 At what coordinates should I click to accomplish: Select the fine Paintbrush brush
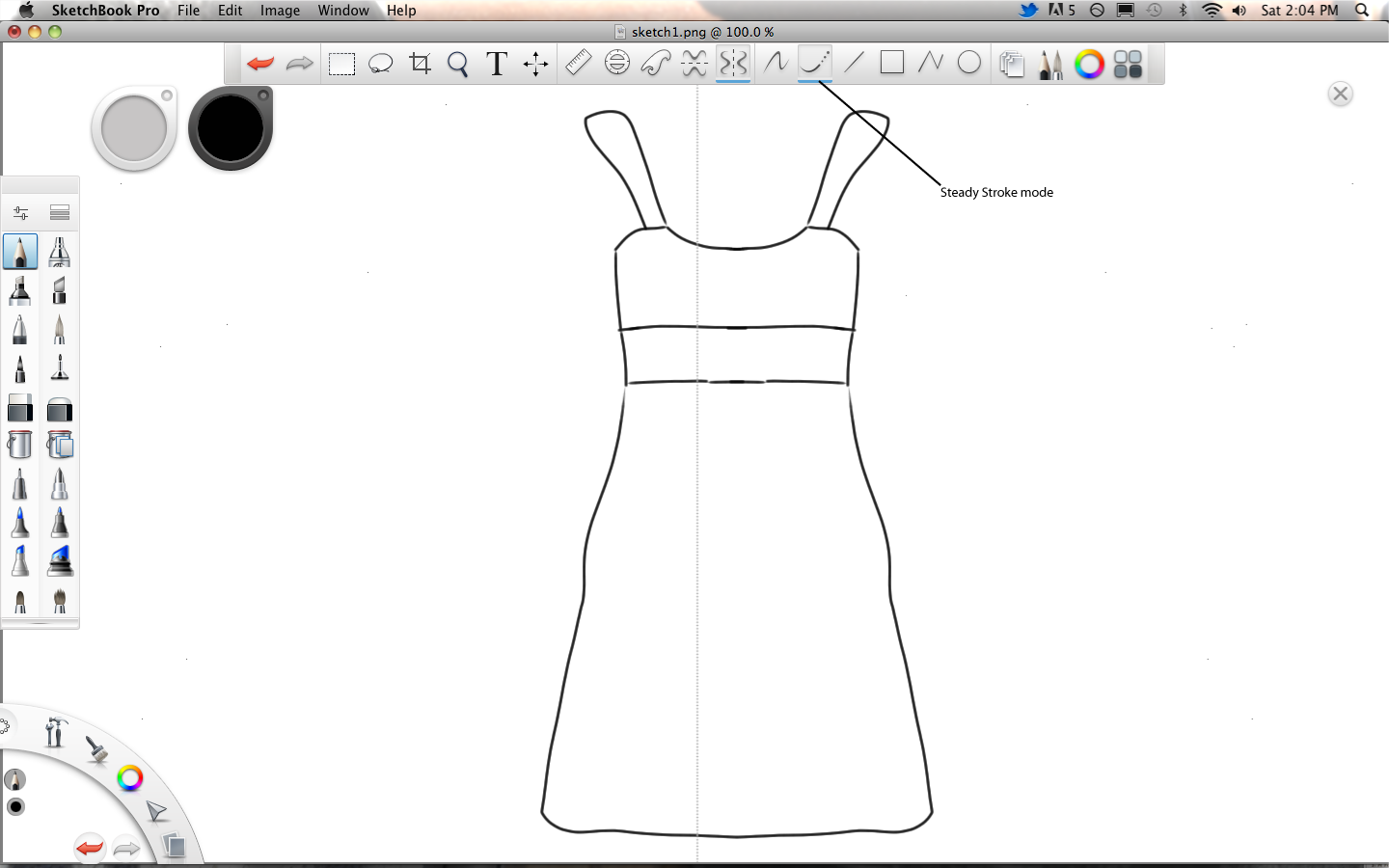point(60,330)
